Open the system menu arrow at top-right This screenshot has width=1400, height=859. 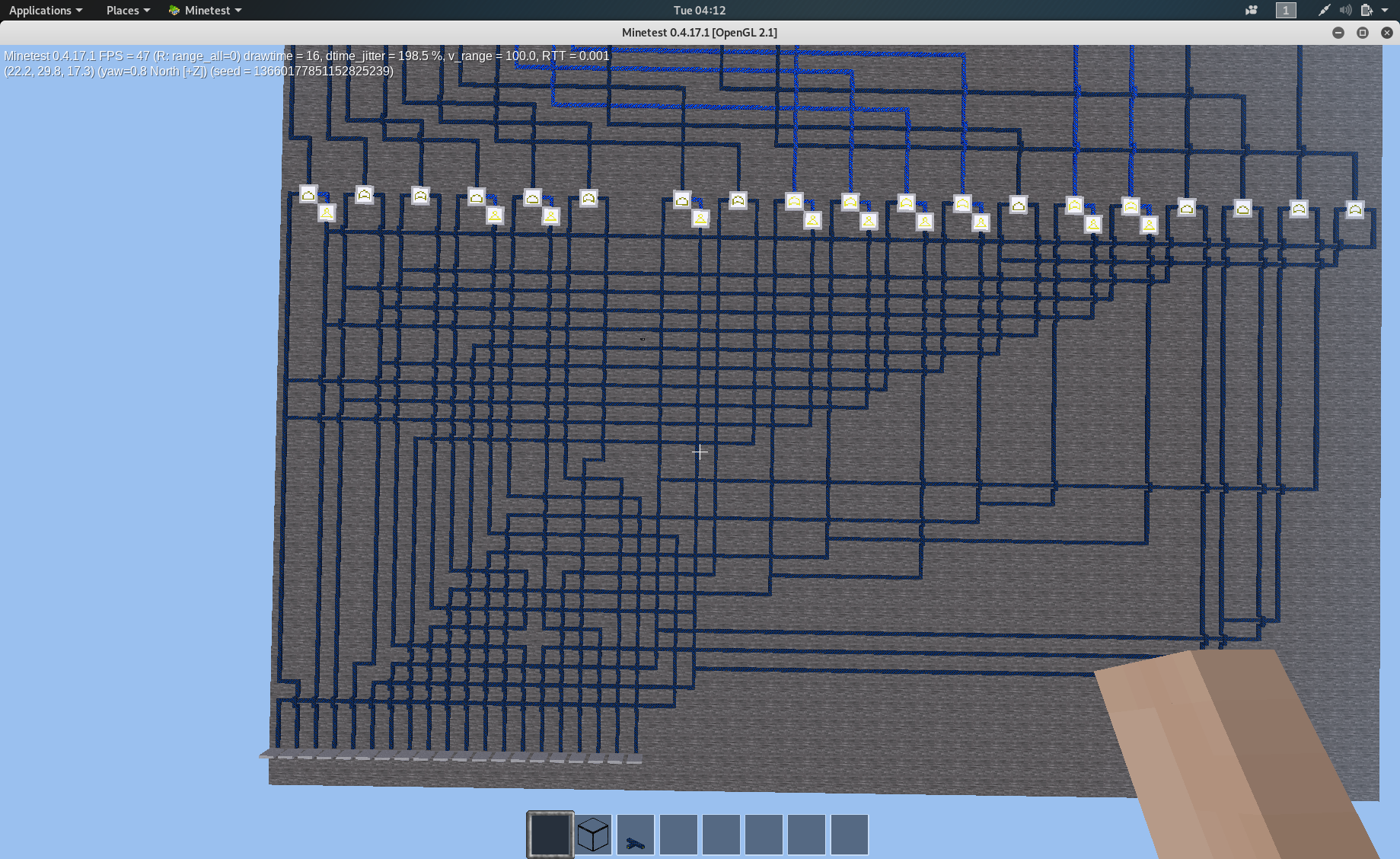[x=1385, y=10]
